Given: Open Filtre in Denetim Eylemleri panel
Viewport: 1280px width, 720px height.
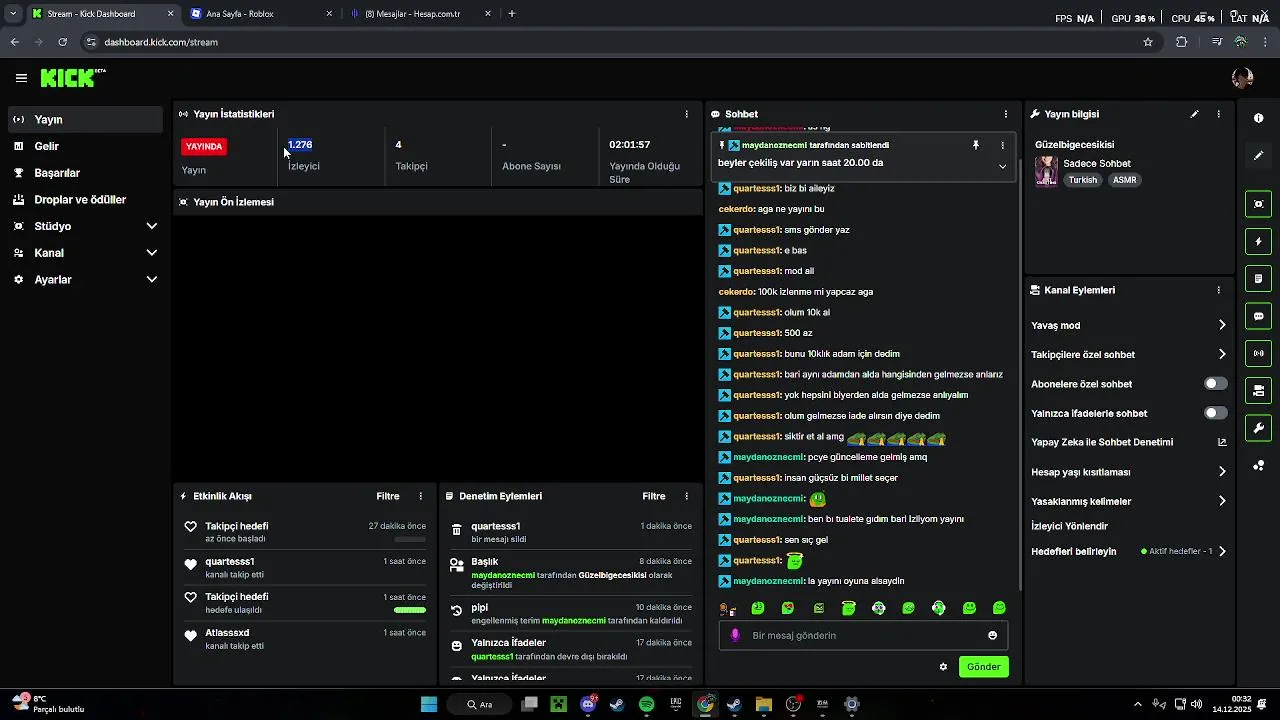Looking at the screenshot, I should 654,496.
